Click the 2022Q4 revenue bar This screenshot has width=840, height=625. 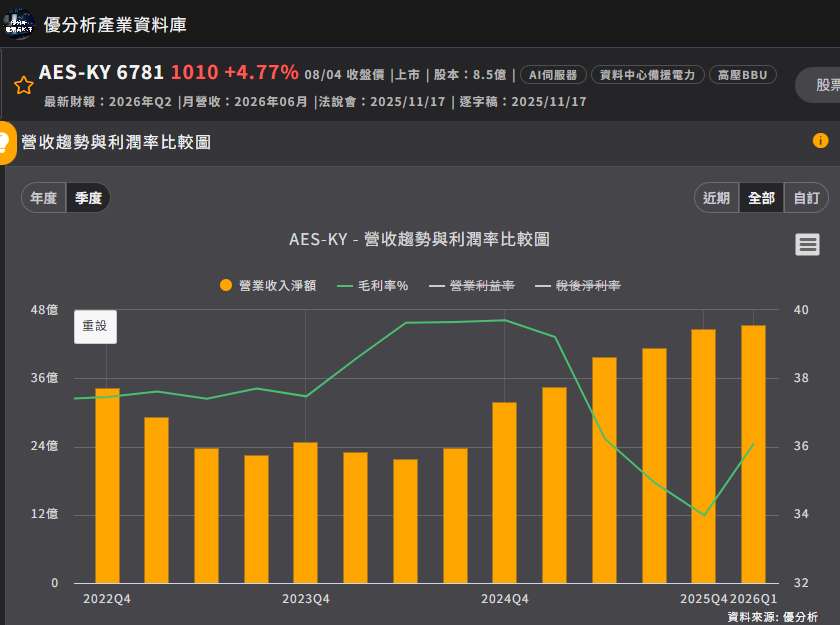(x=107, y=485)
